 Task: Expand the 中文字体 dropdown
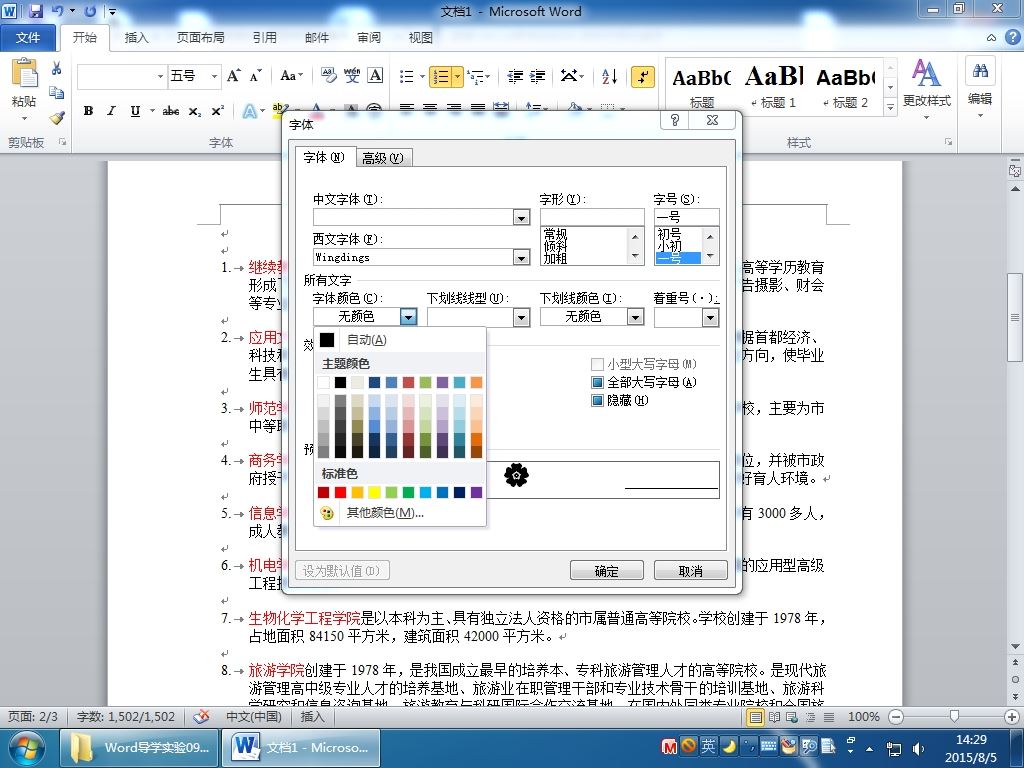tap(520, 217)
